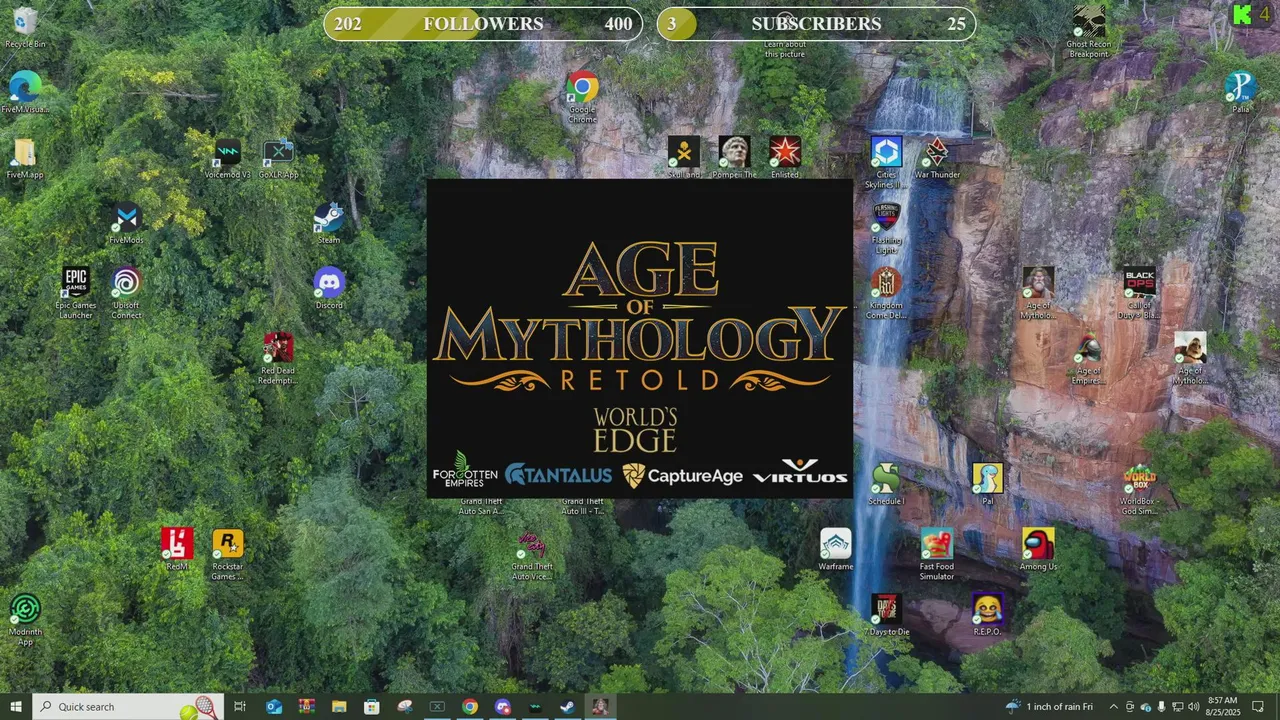Select the Age of Empires desktop icon

click(1088, 358)
